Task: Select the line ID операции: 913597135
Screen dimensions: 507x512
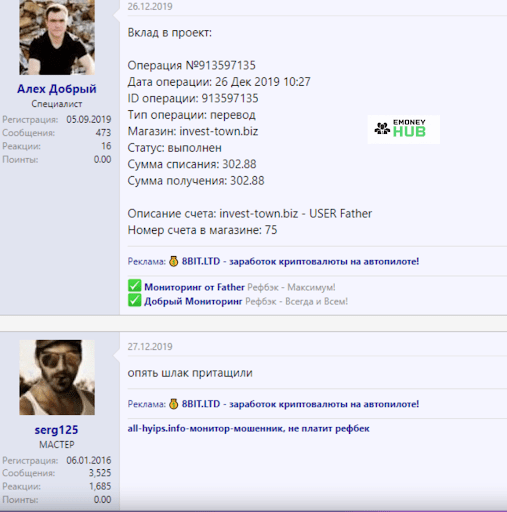Action: [x=193, y=98]
